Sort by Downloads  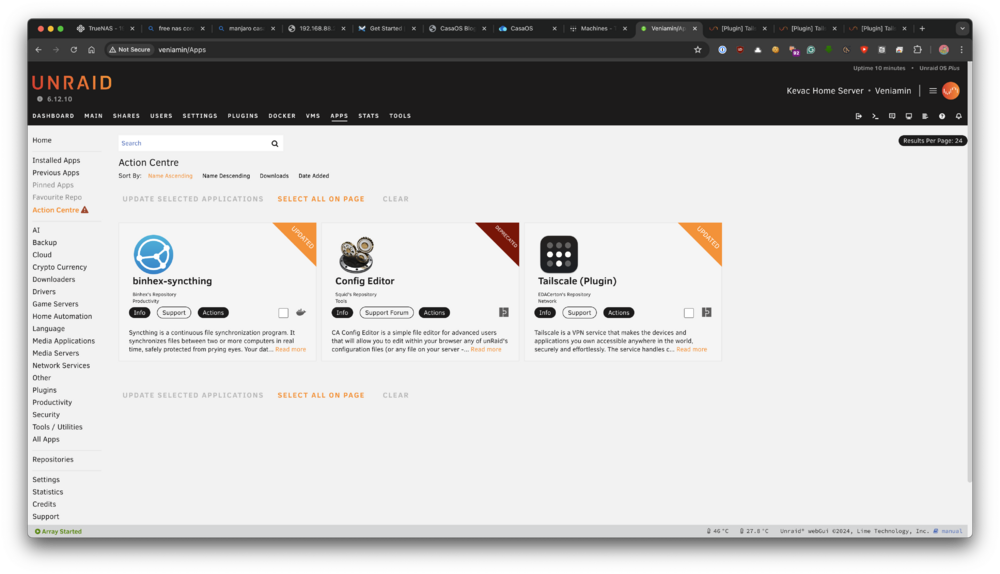click(274, 176)
